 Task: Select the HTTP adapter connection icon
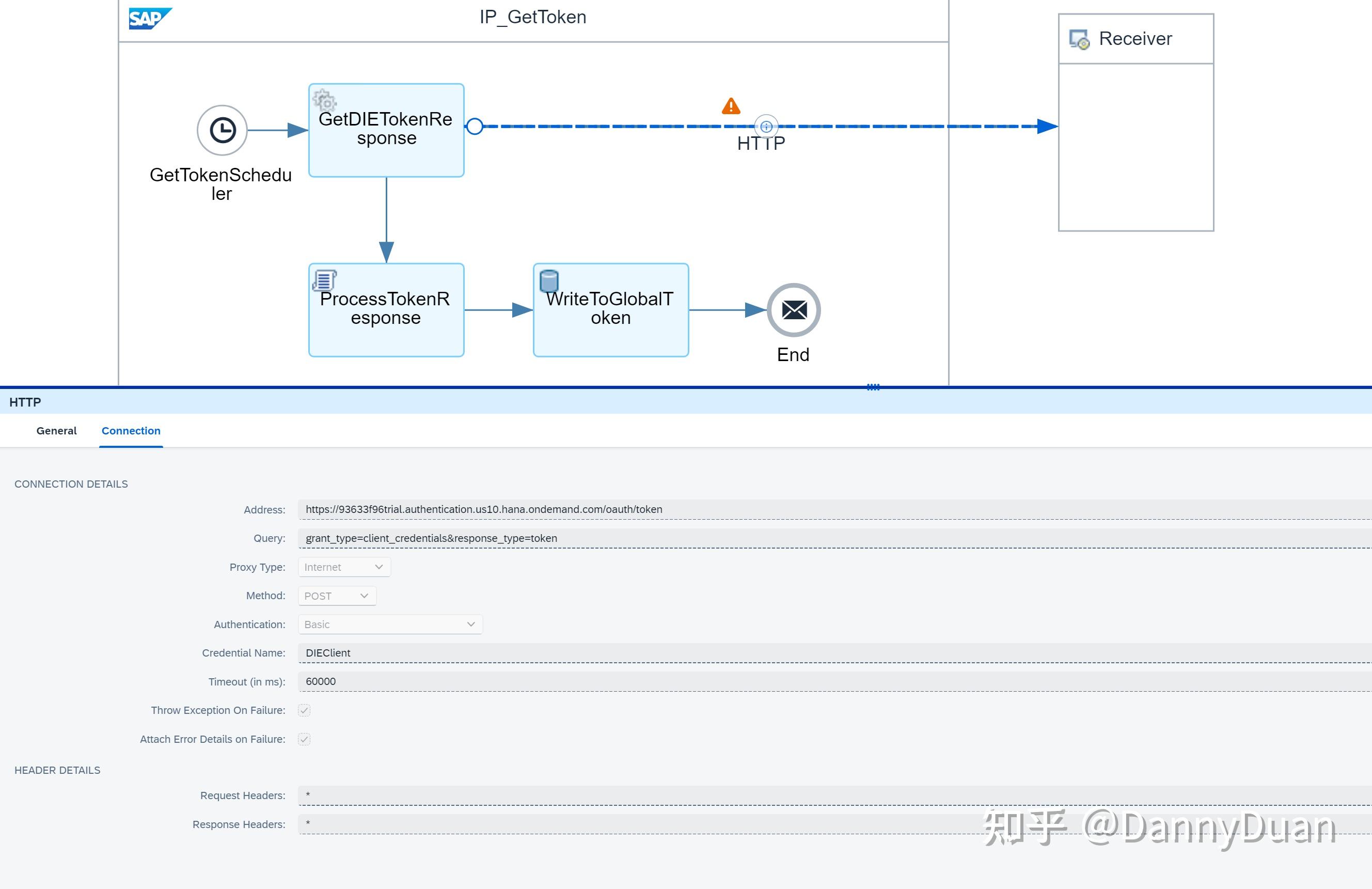pos(766,127)
